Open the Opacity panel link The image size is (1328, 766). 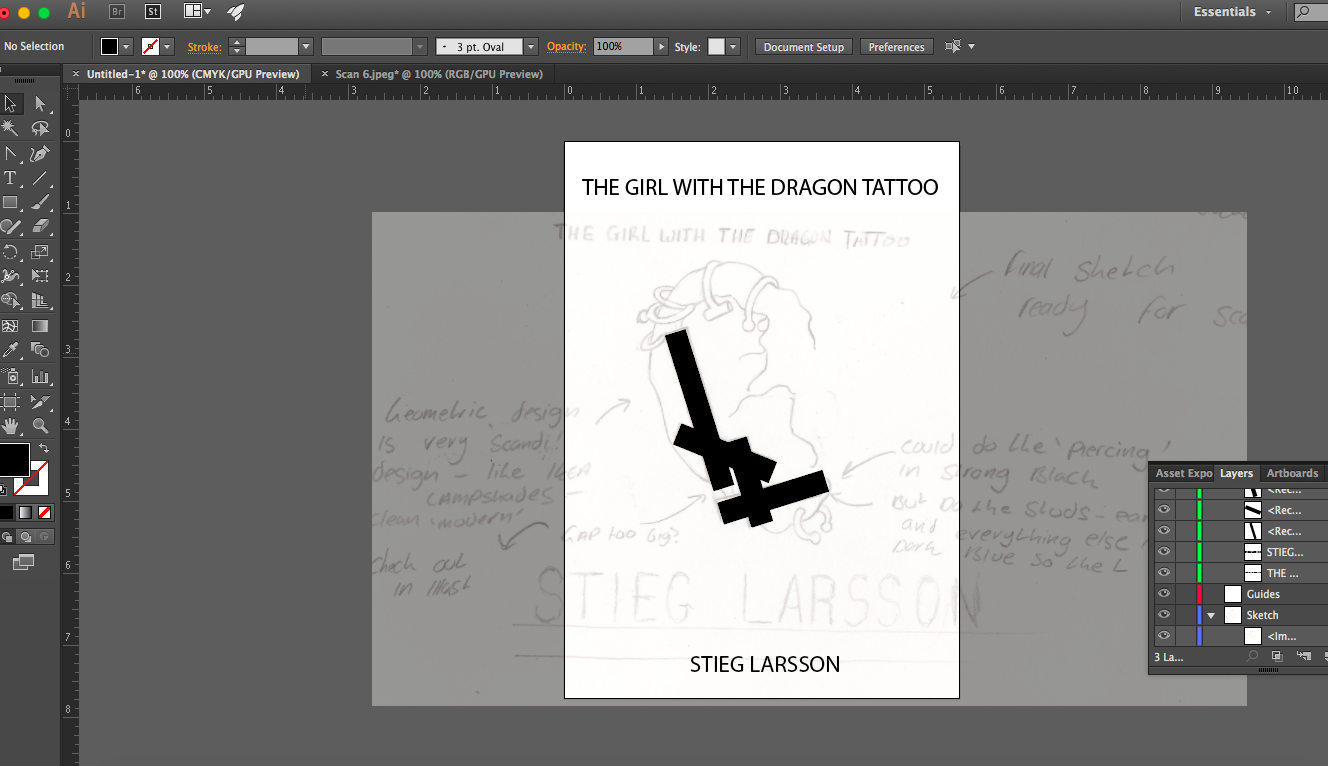pos(566,47)
